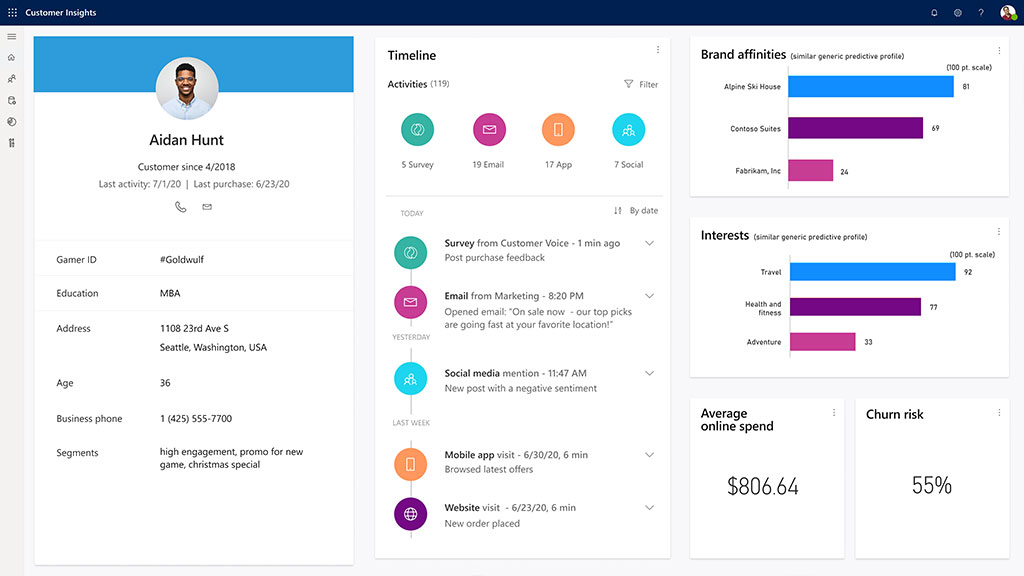
Task: Select the Travel interest bar
Action: pyautogui.click(x=870, y=271)
